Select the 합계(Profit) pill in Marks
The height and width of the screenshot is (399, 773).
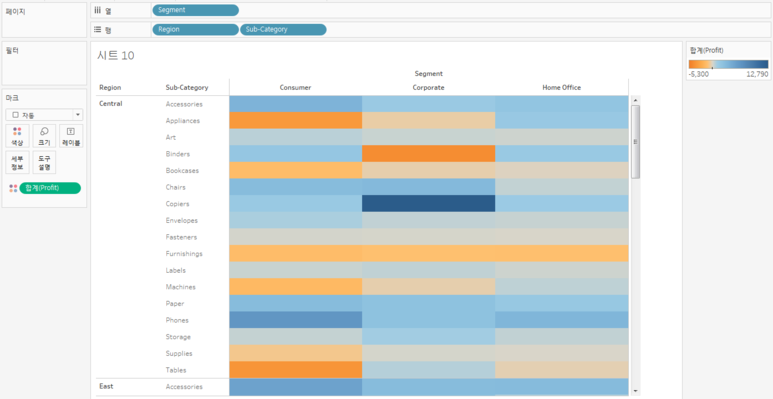click(x=50, y=188)
